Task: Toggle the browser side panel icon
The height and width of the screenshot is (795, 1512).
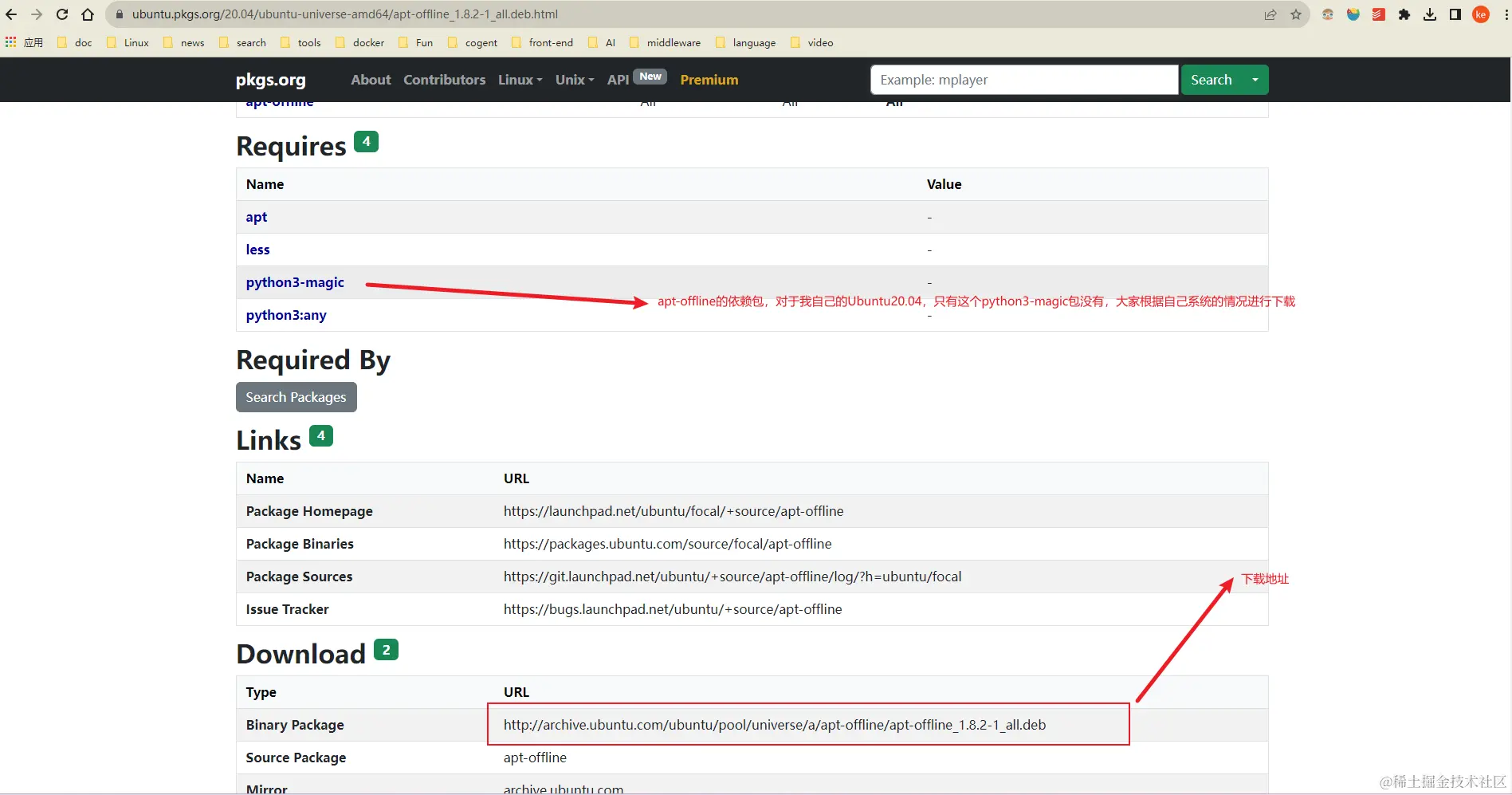Action: [x=1455, y=14]
